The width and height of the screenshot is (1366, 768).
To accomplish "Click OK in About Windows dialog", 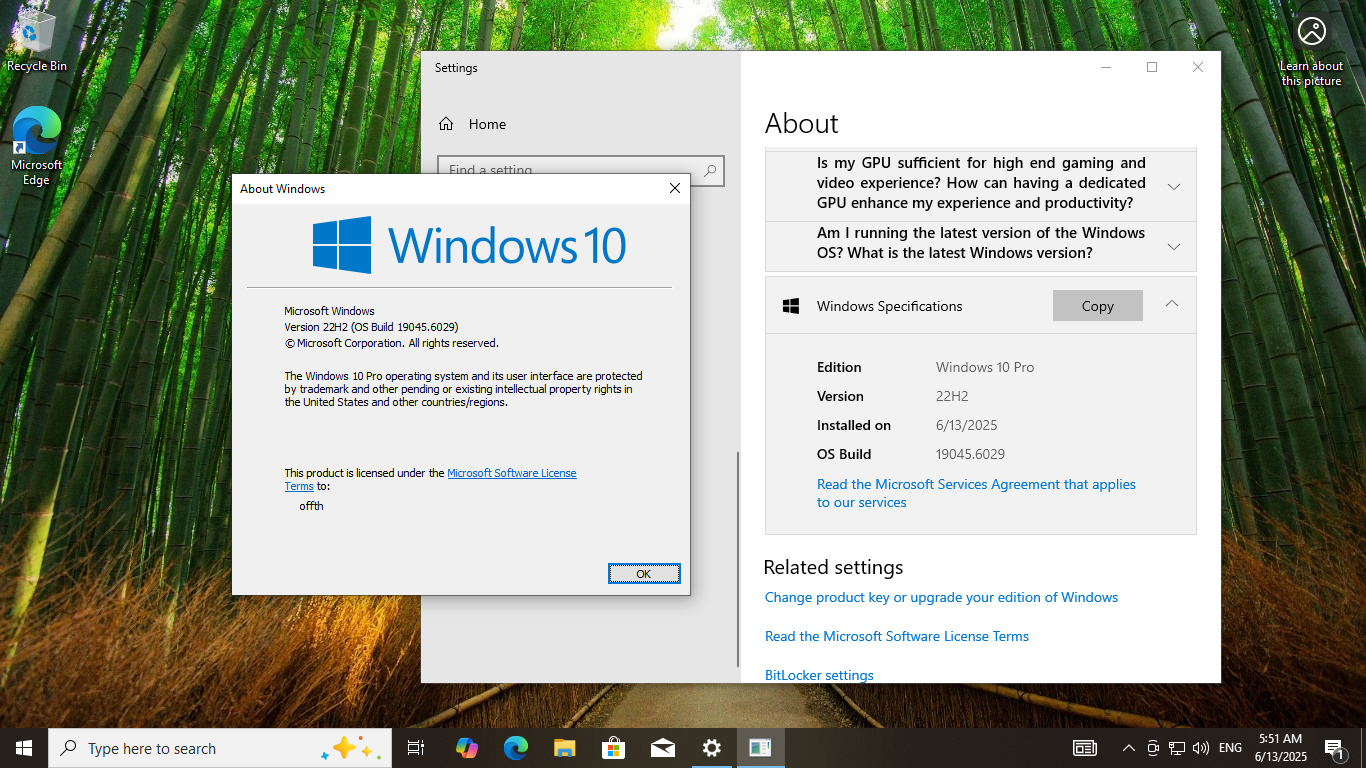I will point(644,573).
